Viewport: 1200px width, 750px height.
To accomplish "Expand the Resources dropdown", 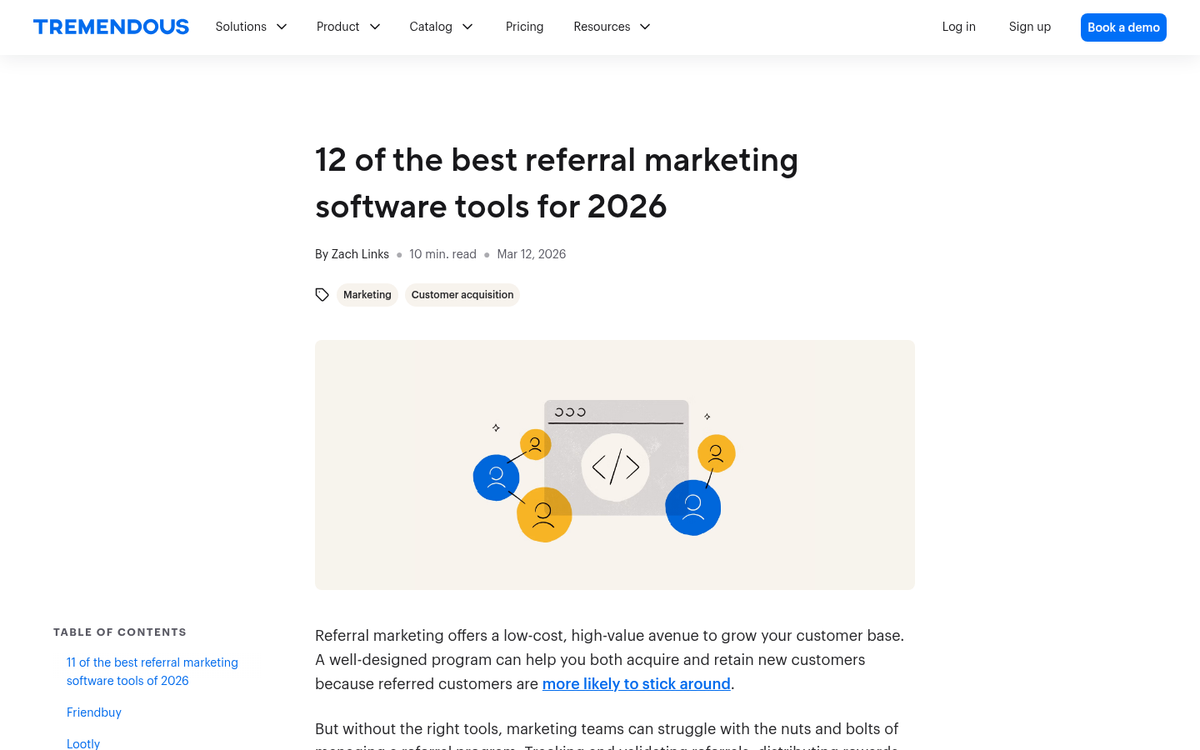I will coord(645,27).
